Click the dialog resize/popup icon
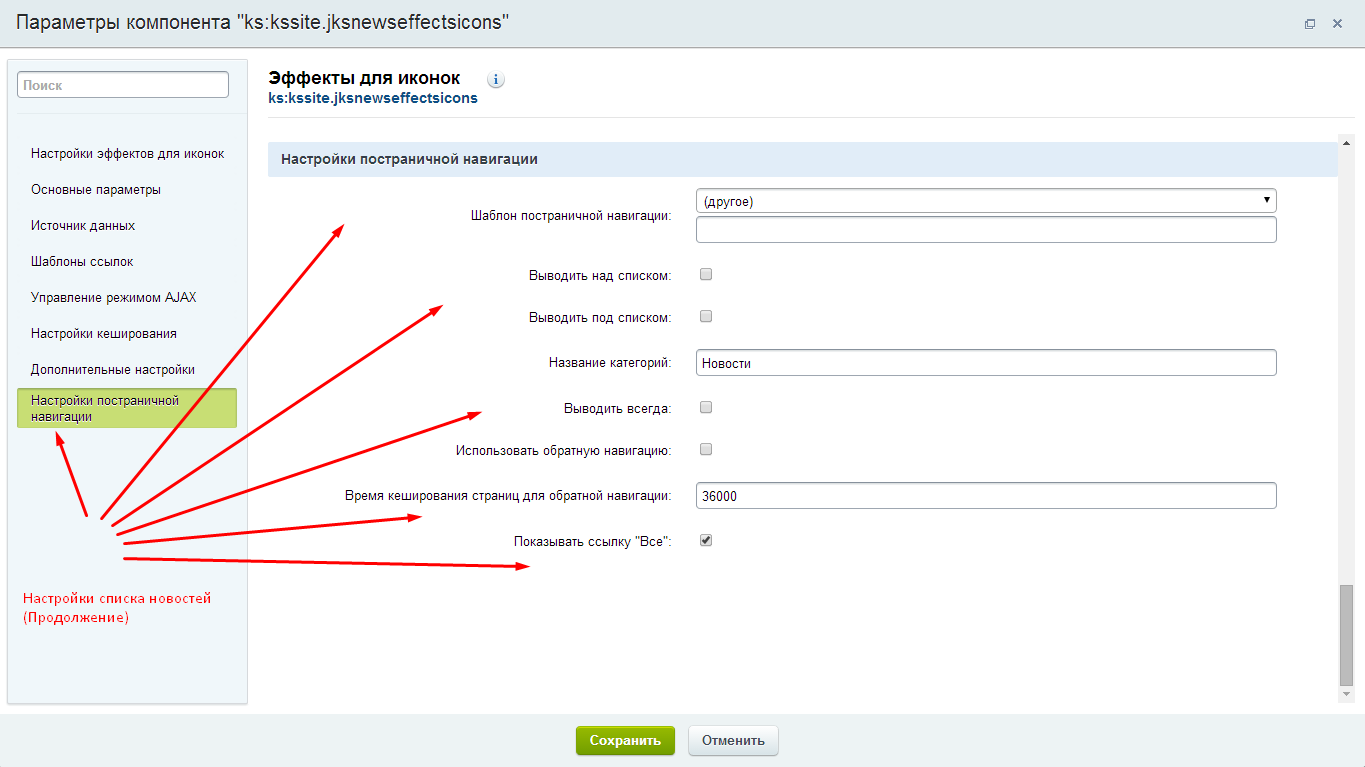This screenshot has width=1365, height=767. (x=1310, y=23)
